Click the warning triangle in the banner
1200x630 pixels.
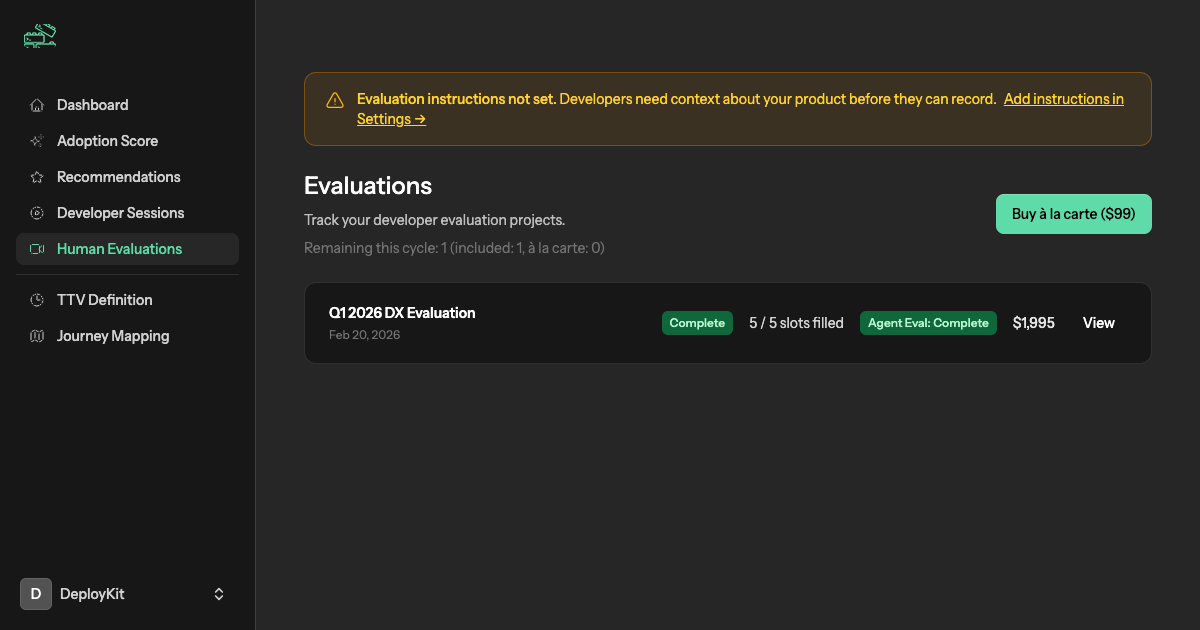(335, 99)
